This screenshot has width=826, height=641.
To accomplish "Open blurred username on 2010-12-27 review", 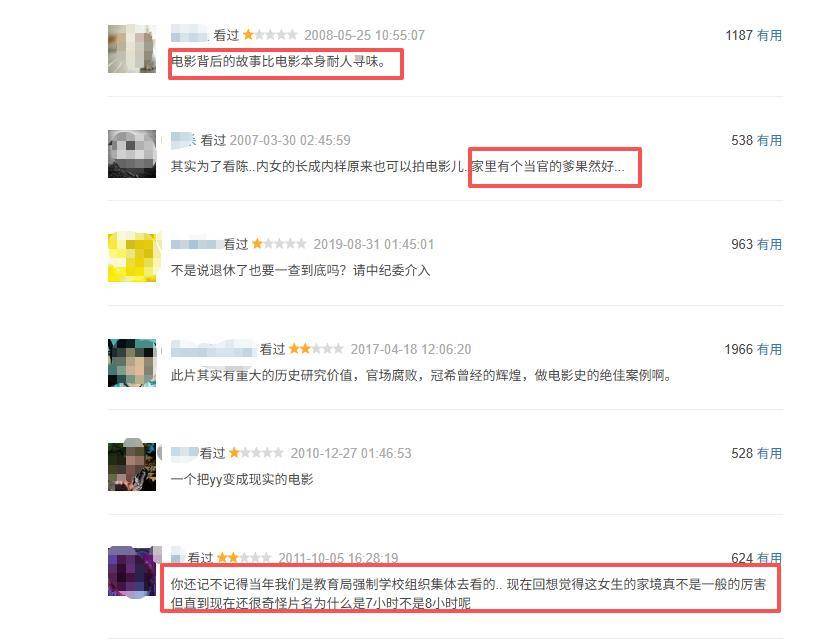I will tap(185, 452).
